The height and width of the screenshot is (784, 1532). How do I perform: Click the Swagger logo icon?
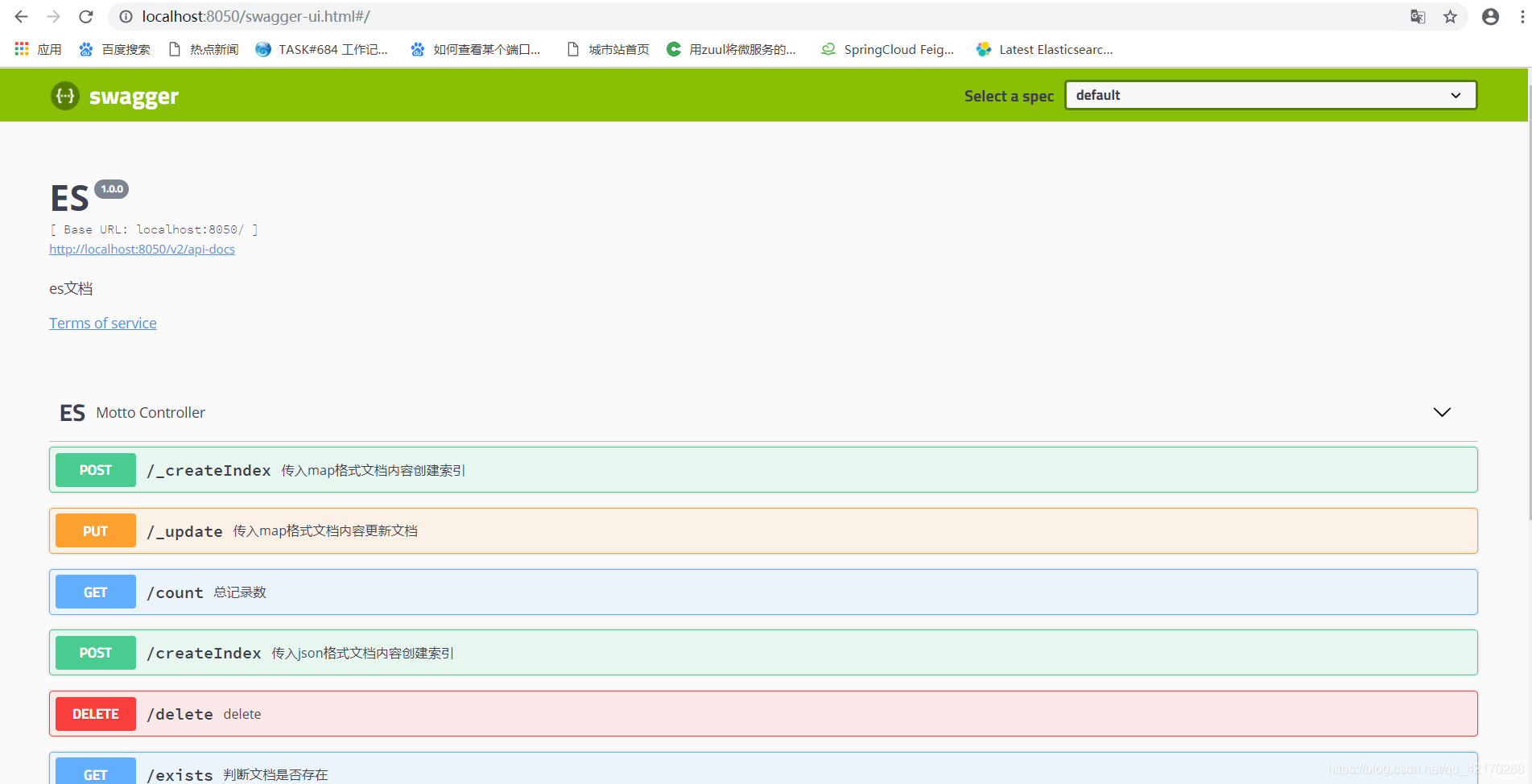coord(64,96)
